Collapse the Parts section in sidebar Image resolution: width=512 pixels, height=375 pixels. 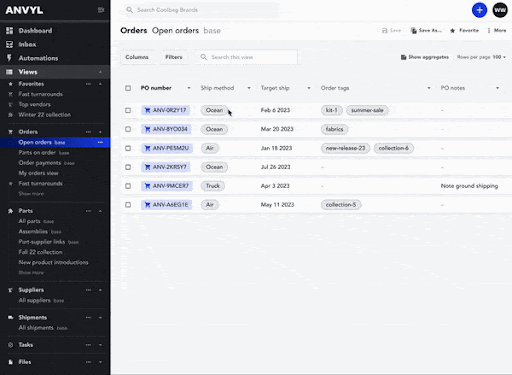click(x=100, y=211)
